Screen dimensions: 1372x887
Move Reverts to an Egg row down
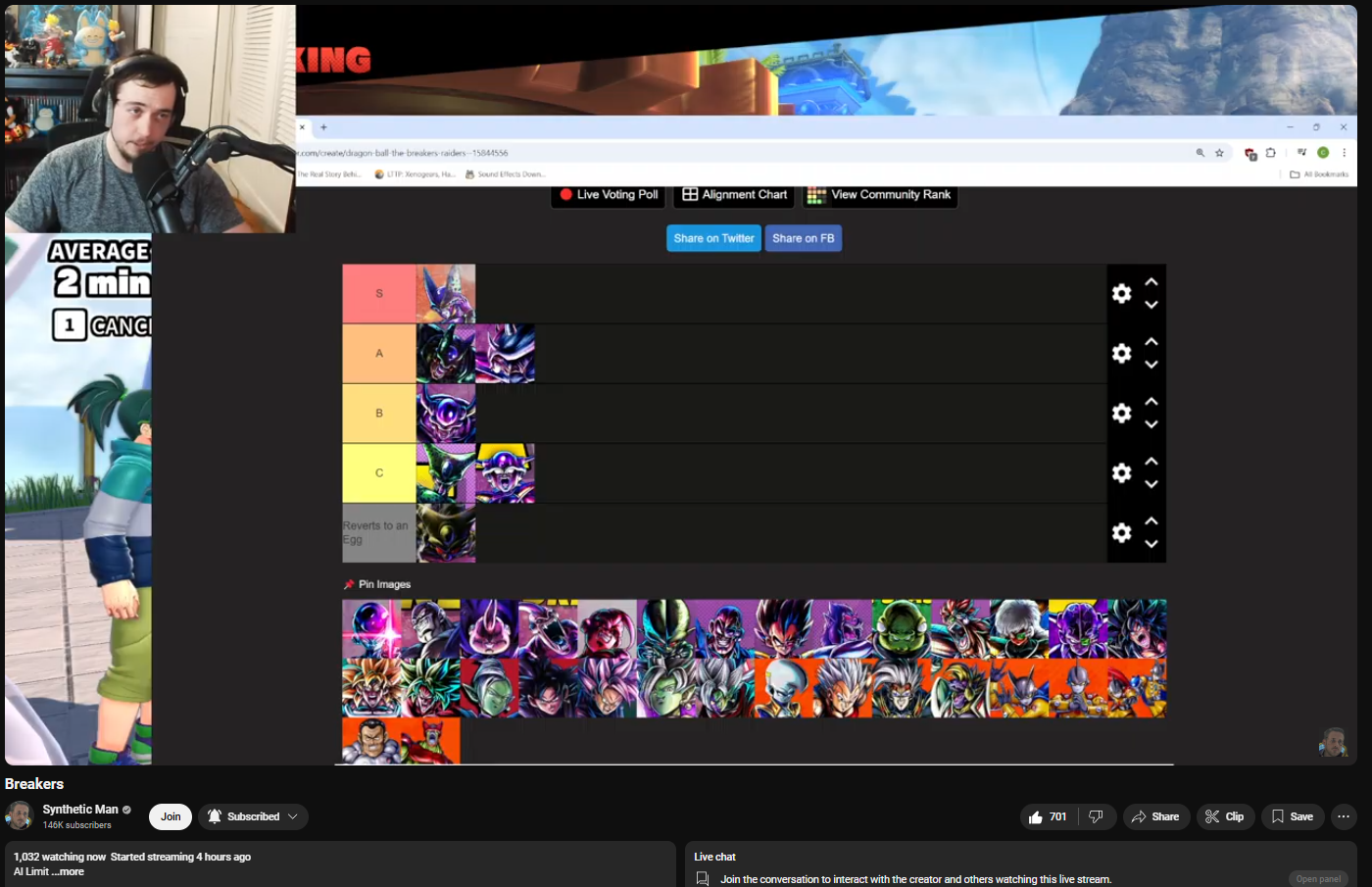(x=1151, y=544)
